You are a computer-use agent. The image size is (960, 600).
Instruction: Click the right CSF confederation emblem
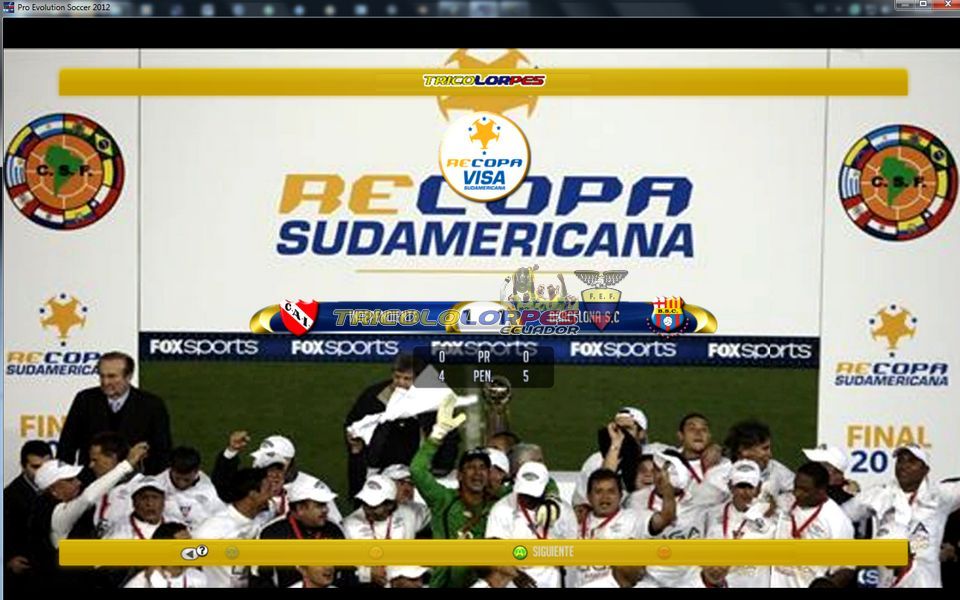[x=897, y=182]
